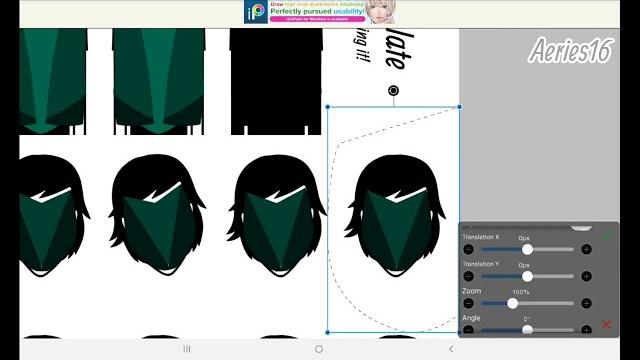Screen dimensions: 640x360
Task: Click the "Angle" label
Action: [471, 318]
